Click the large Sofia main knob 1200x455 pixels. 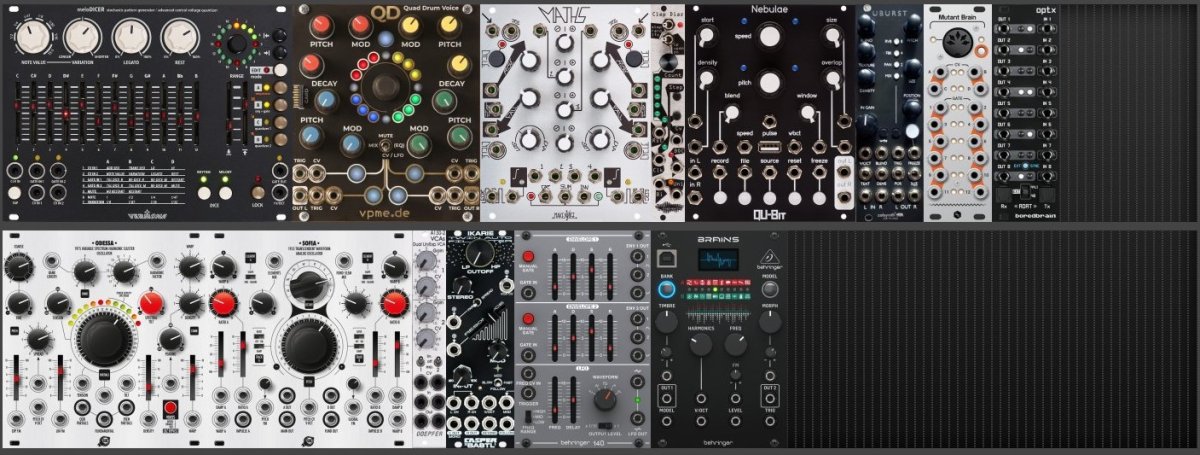(x=309, y=343)
